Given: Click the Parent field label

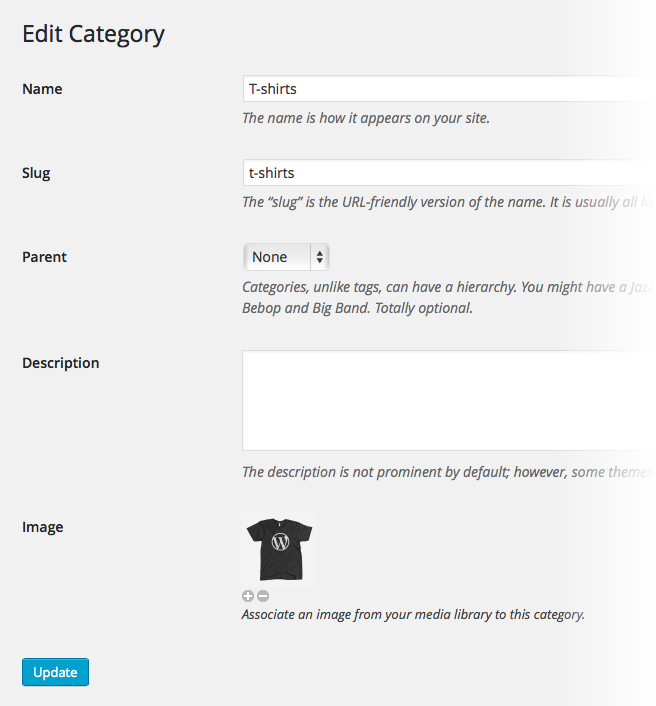Looking at the screenshot, I should [x=44, y=257].
